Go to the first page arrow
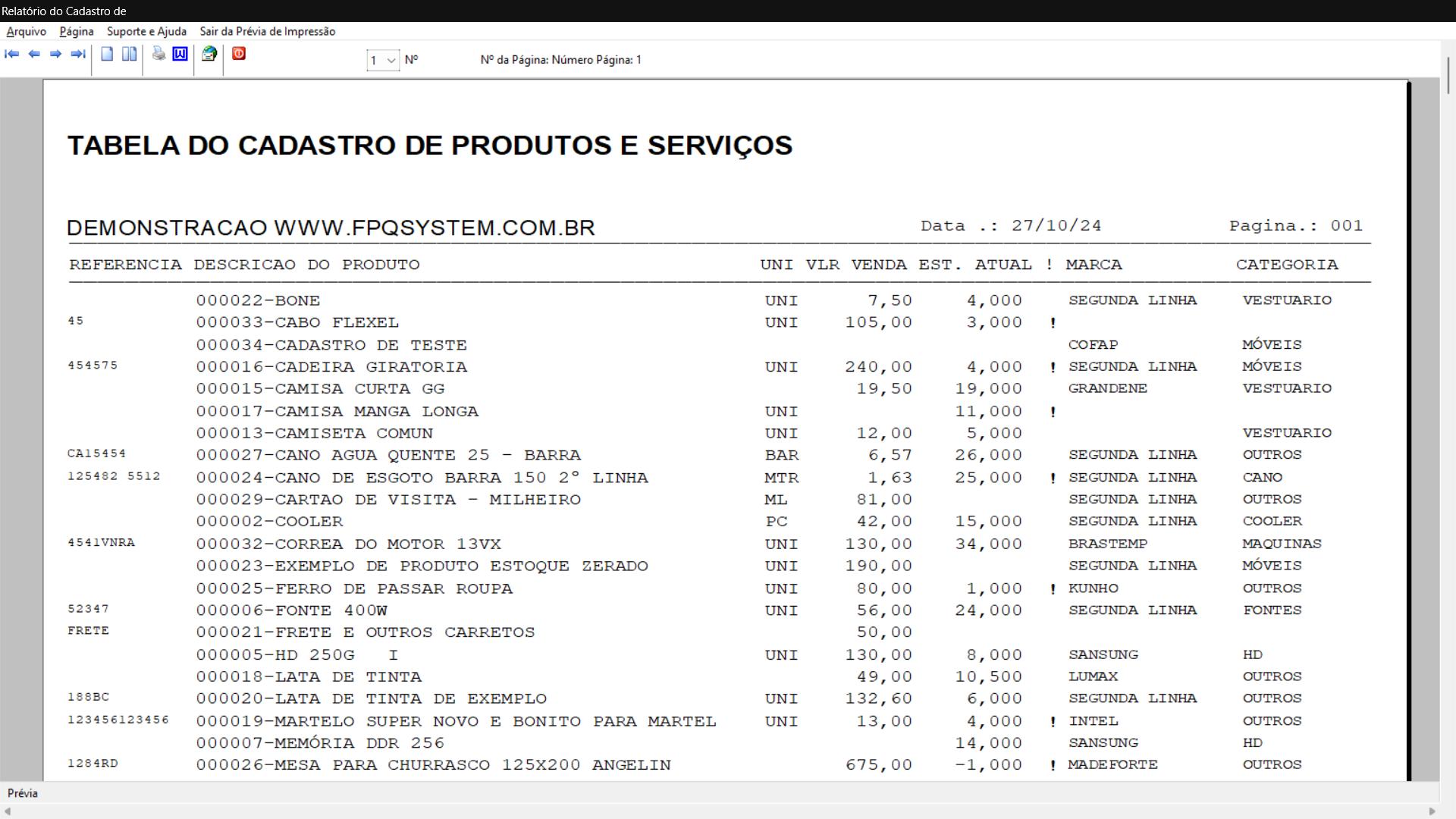 [11, 54]
